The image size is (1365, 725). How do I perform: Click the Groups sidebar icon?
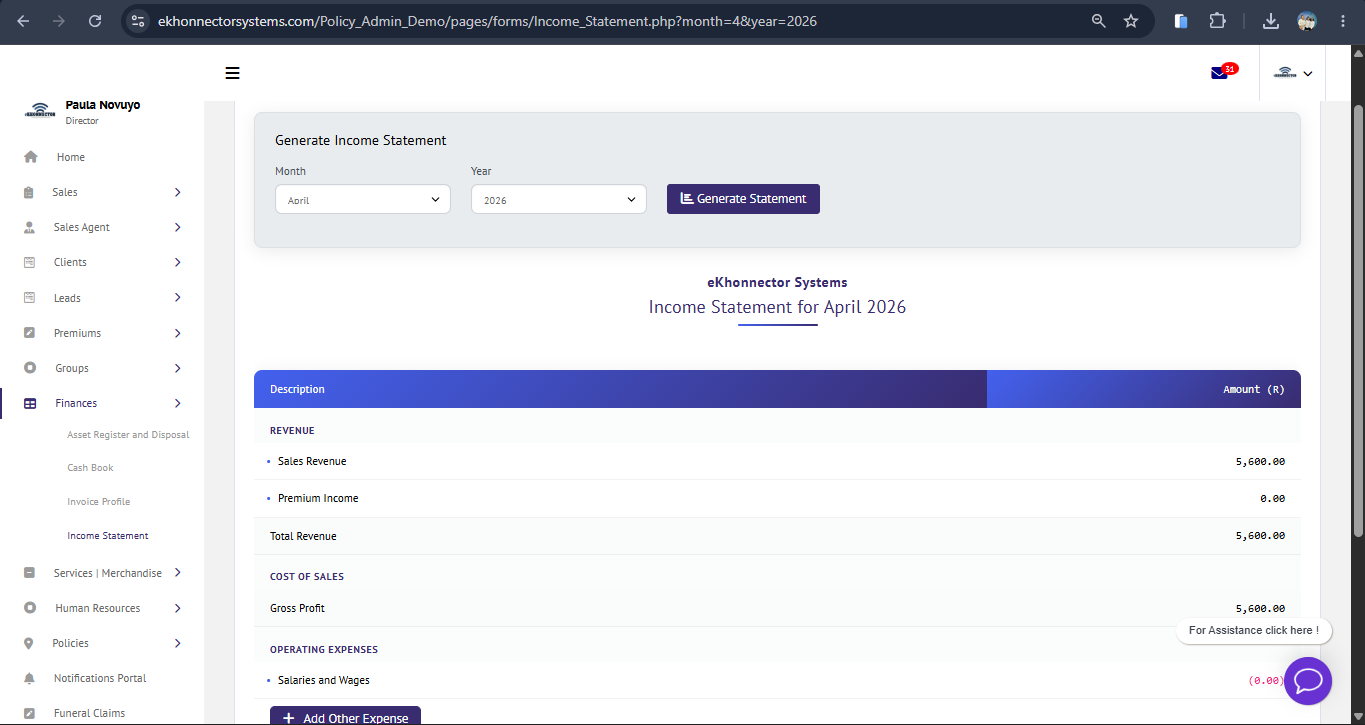(x=30, y=368)
